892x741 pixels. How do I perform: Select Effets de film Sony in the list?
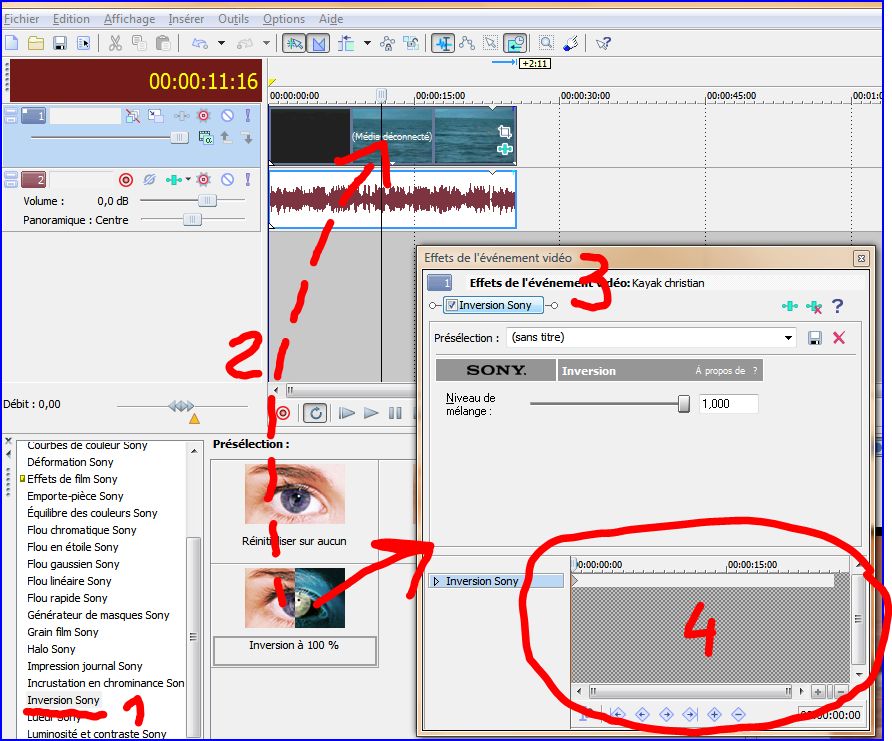[72, 479]
